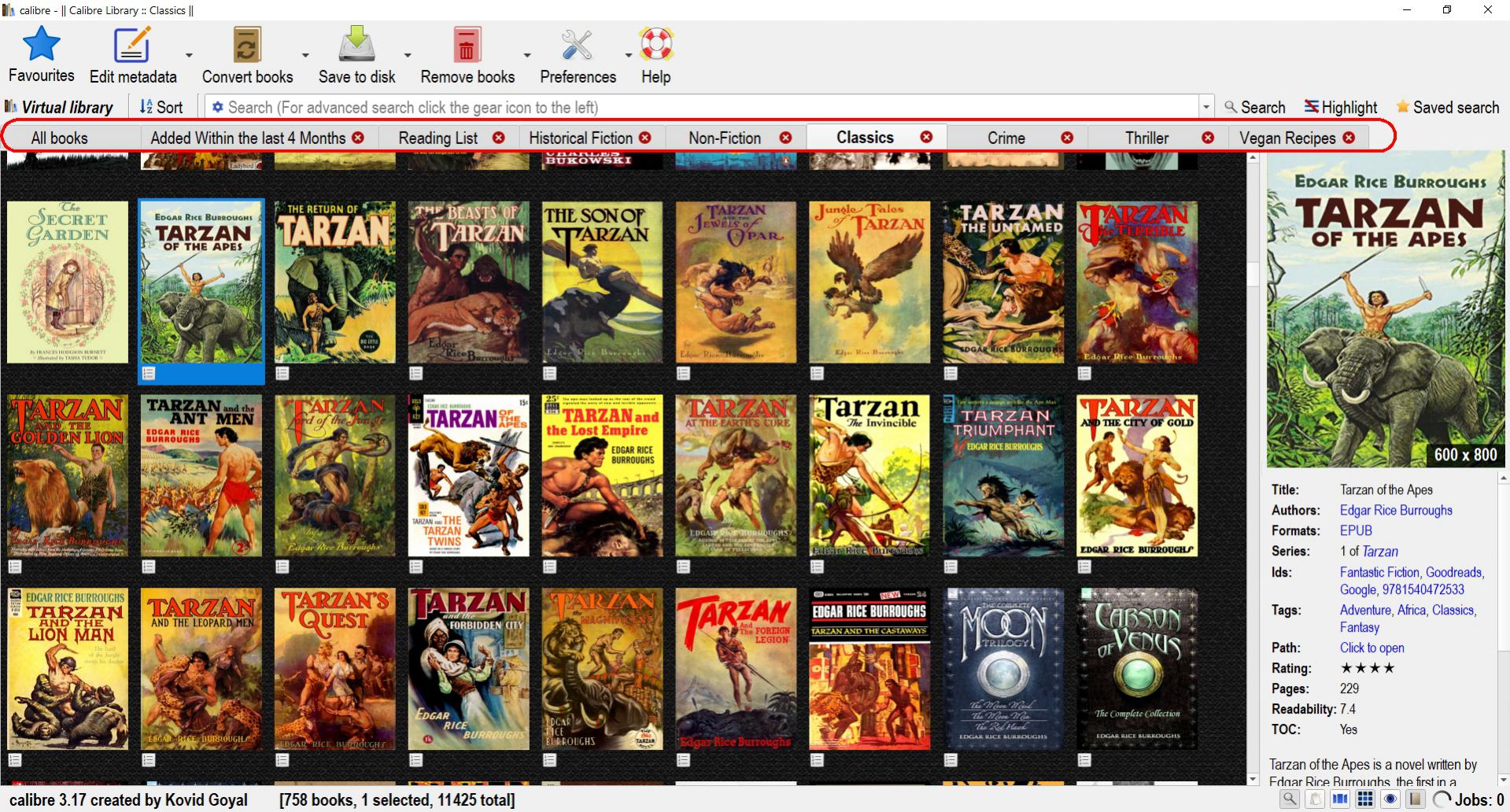Click the marker icon under Tarzan and the Golden Lion

pos(15,567)
